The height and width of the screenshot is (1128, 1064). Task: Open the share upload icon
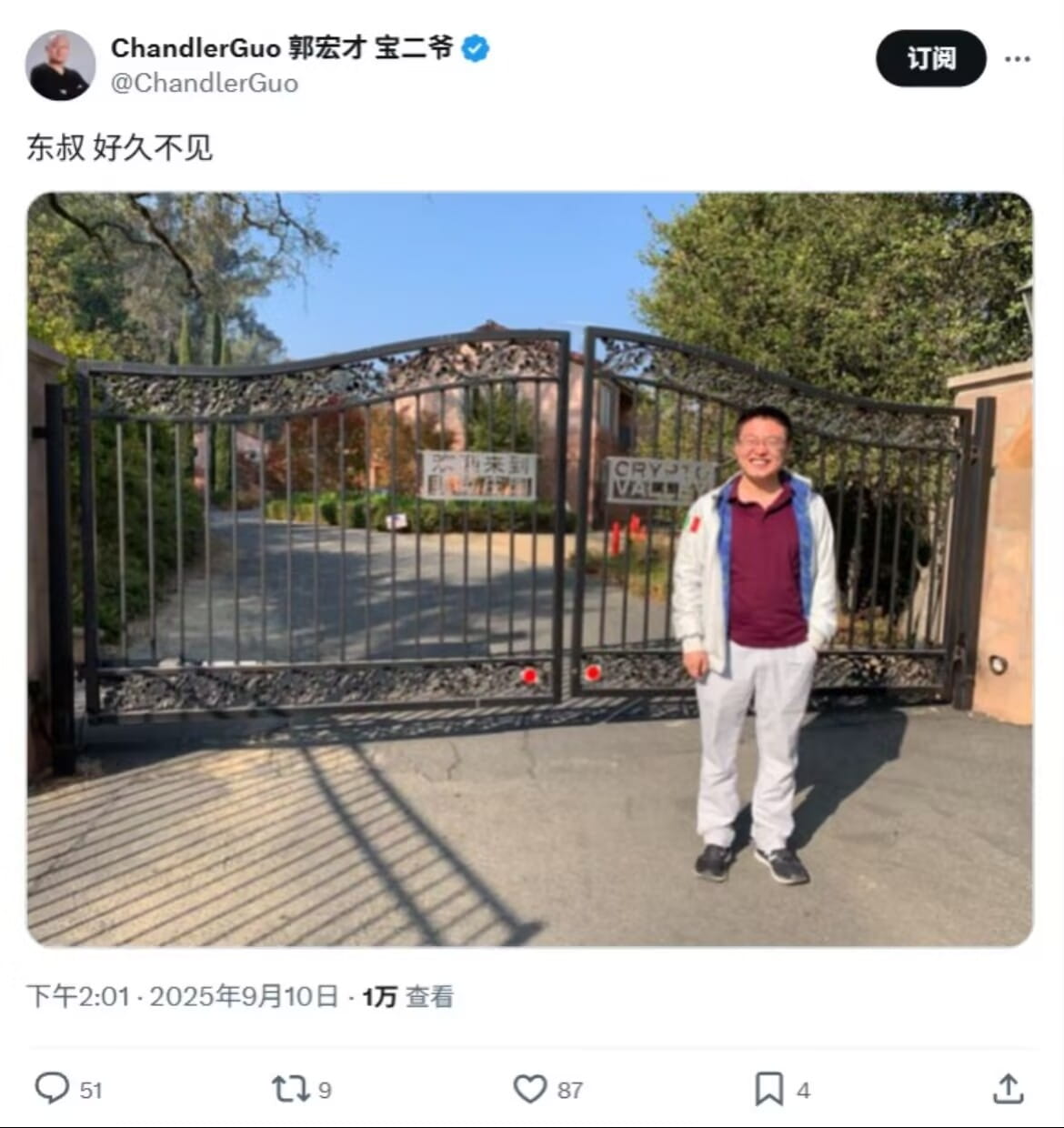[x=1008, y=1088]
